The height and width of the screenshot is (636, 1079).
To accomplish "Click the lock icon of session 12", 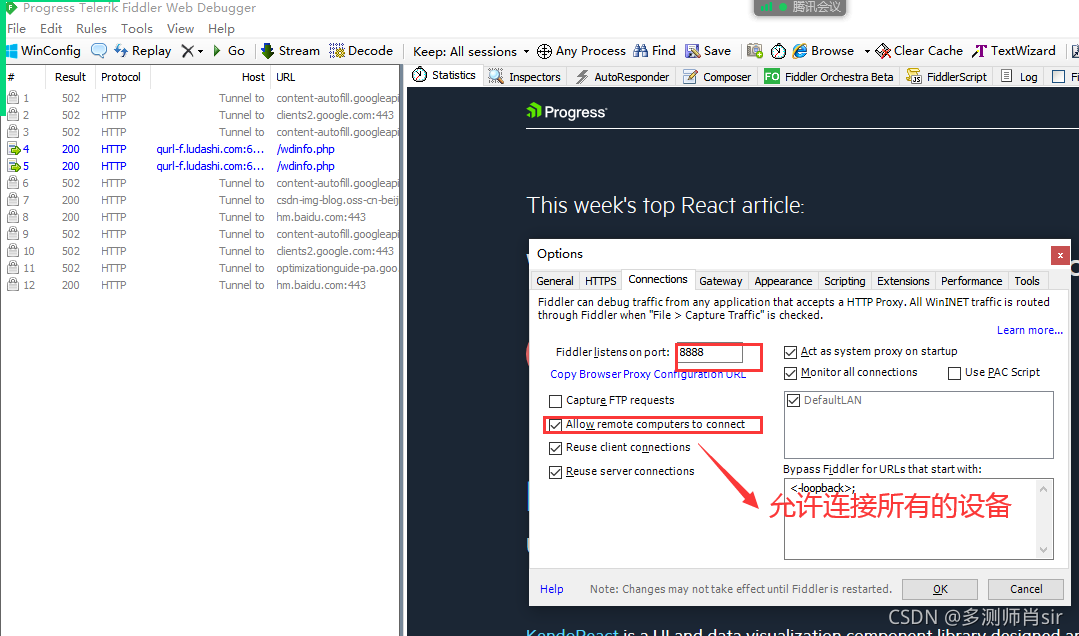I will [12, 285].
